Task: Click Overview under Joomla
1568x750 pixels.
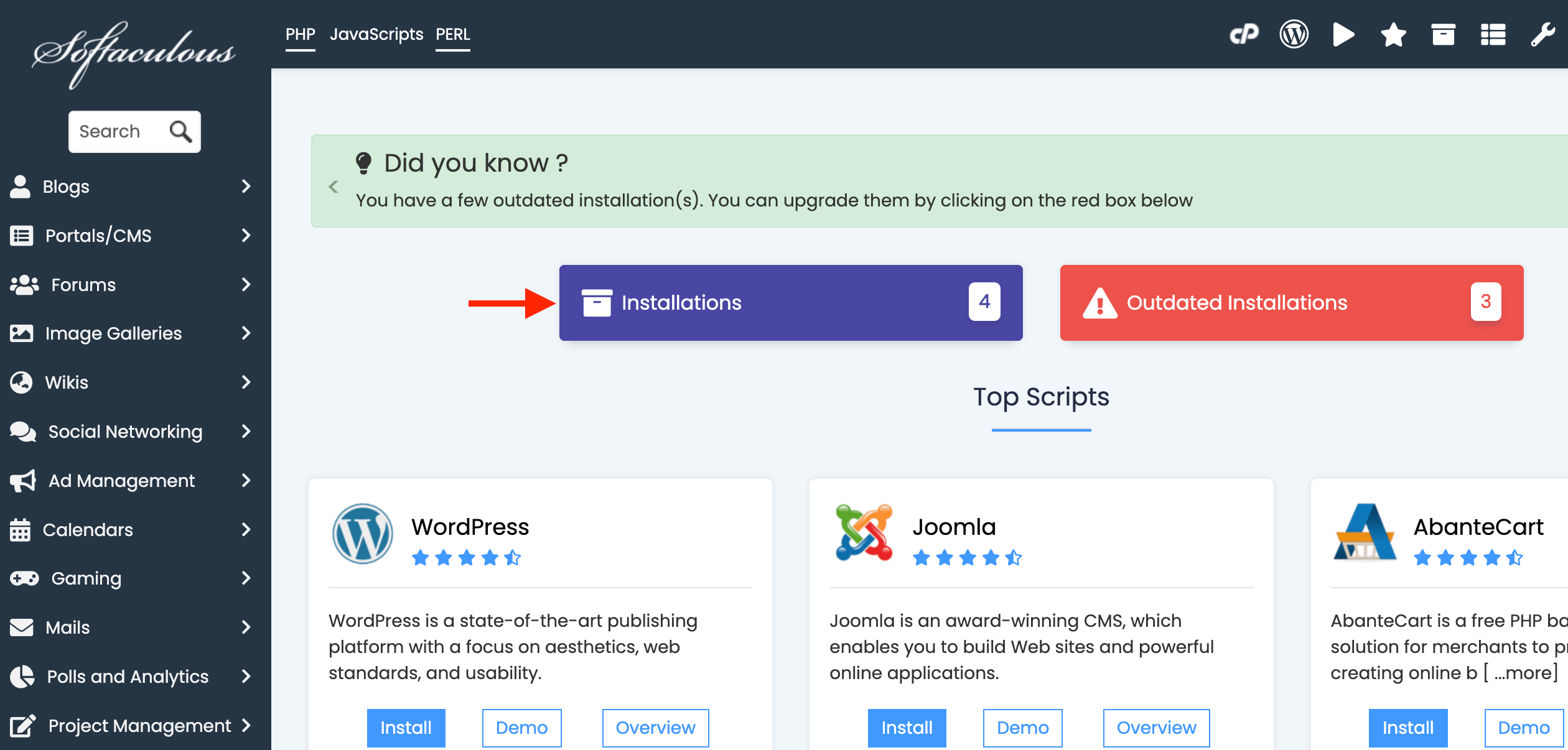Action: point(1157,728)
